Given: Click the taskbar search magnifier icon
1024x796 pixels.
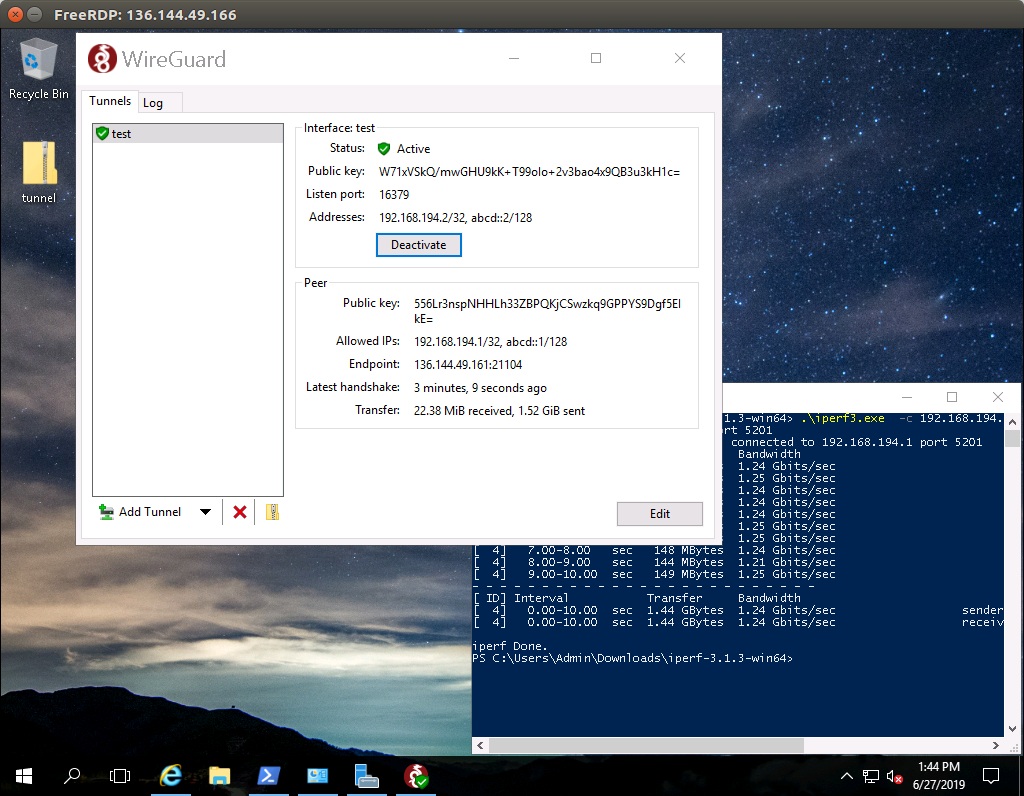Looking at the screenshot, I should pos(72,775).
